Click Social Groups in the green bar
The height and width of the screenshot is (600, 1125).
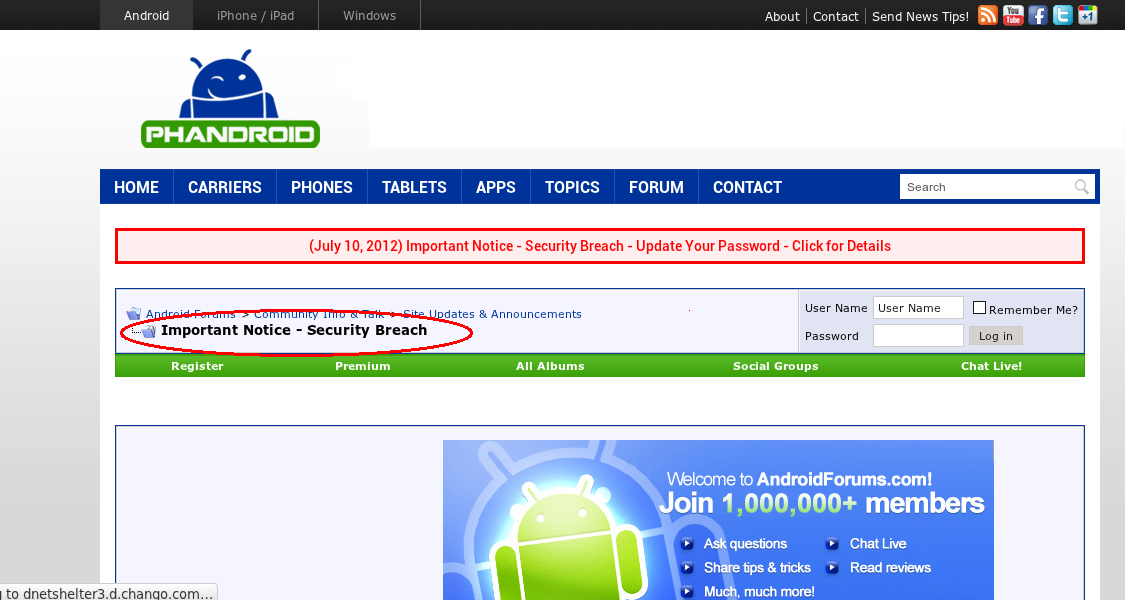[x=776, y=366]
